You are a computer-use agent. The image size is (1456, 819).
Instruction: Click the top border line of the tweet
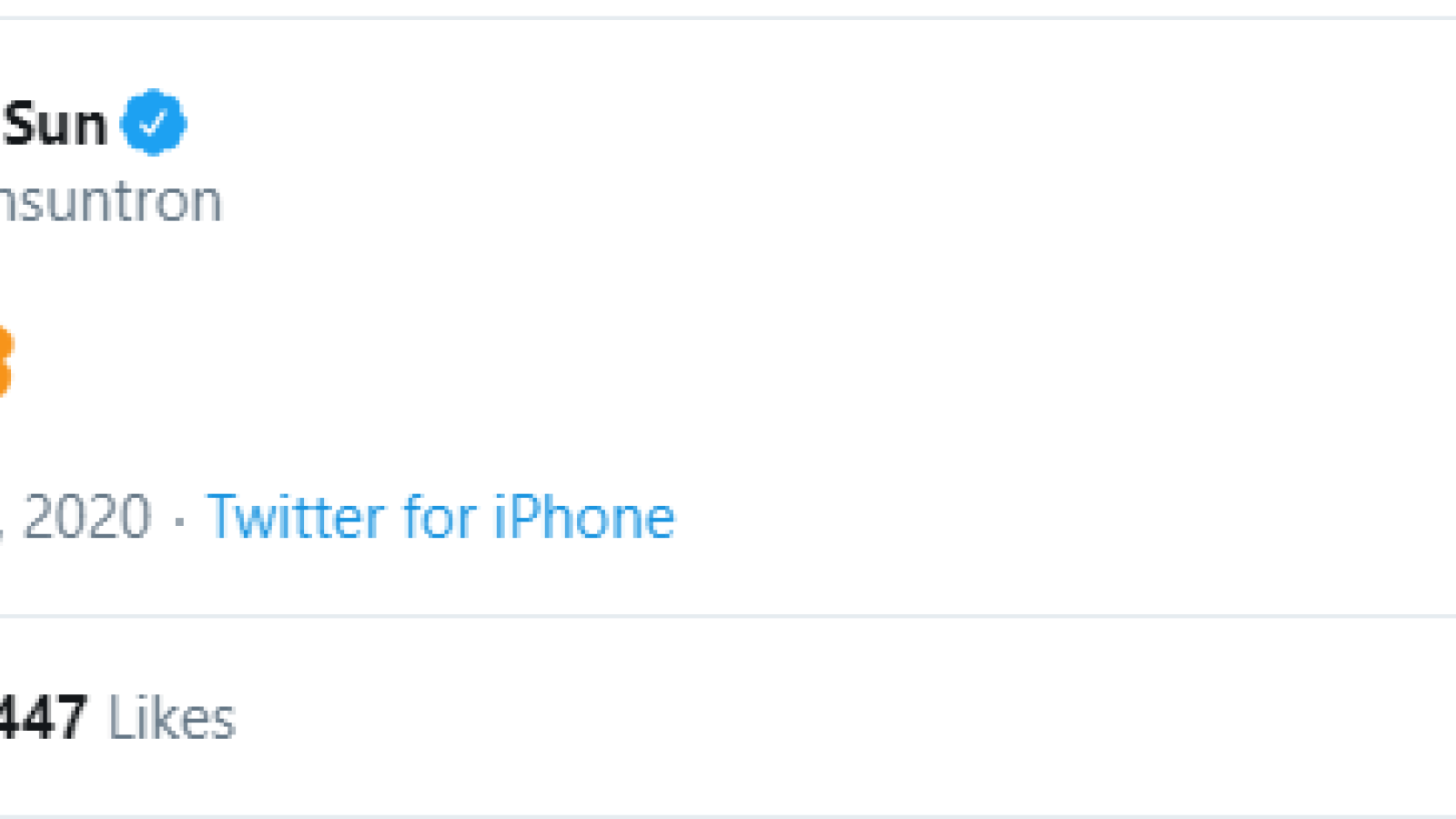coord(728,17)
